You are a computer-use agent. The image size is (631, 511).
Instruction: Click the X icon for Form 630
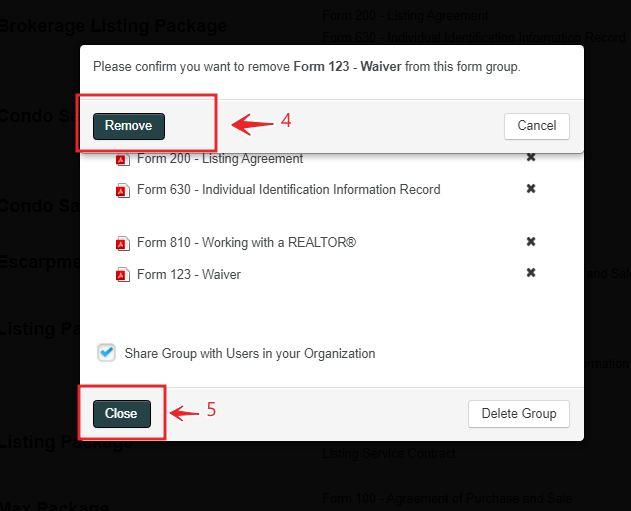click(531, 189)
